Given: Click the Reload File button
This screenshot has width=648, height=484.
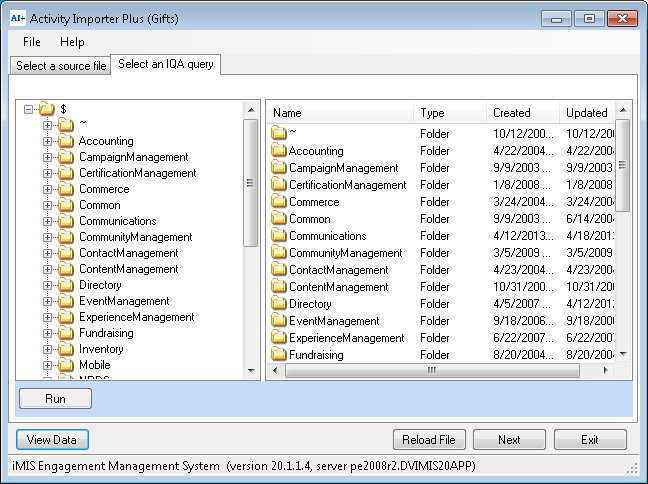Looking at the screenshot, I should click(428, 440).
